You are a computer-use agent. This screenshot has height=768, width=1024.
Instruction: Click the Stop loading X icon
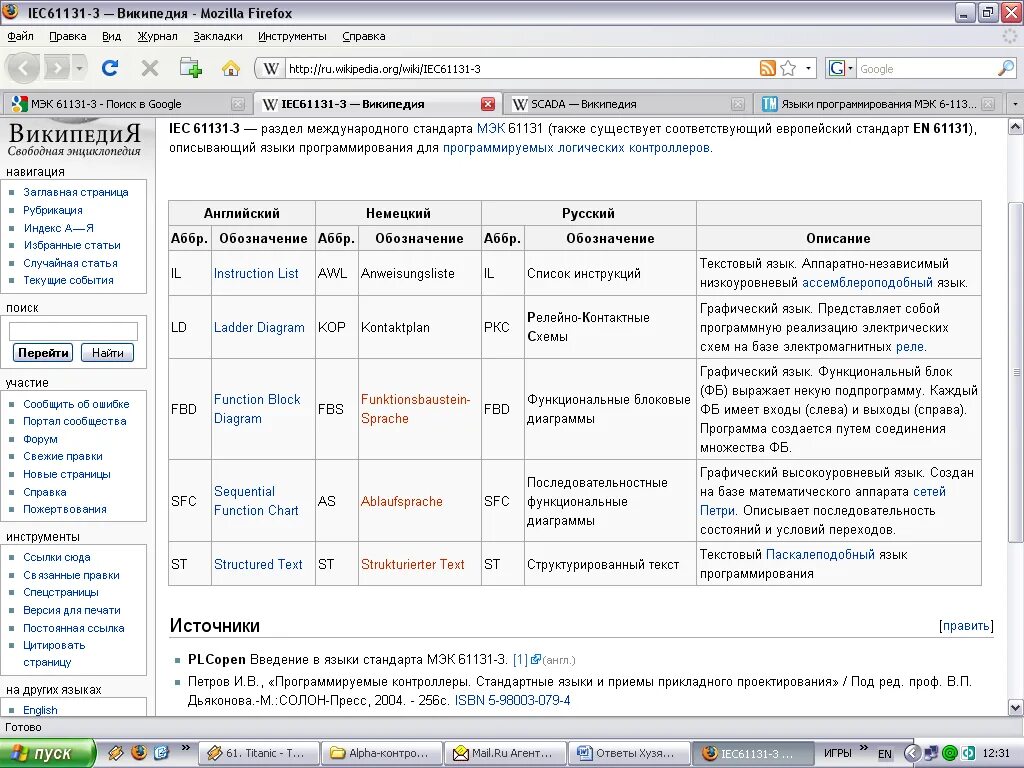(x=150, y=68)
